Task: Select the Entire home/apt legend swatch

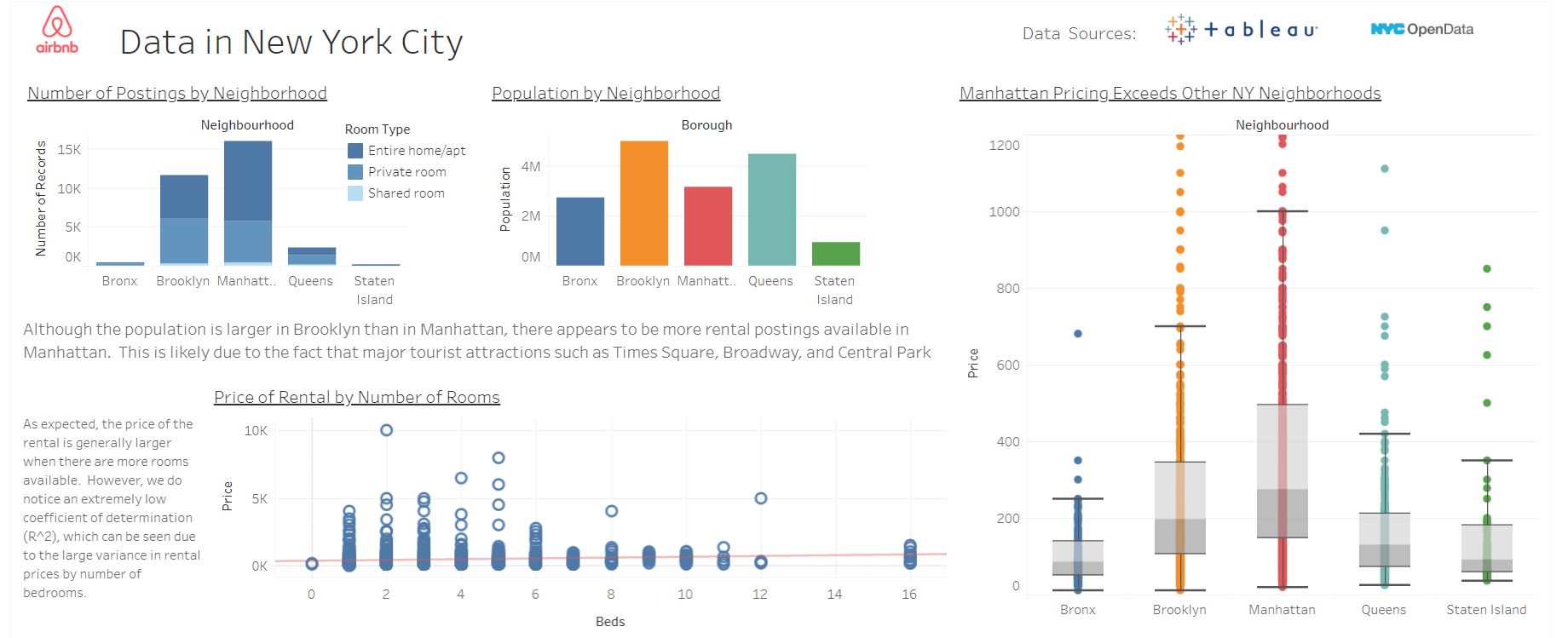Action: pos(355,151)
